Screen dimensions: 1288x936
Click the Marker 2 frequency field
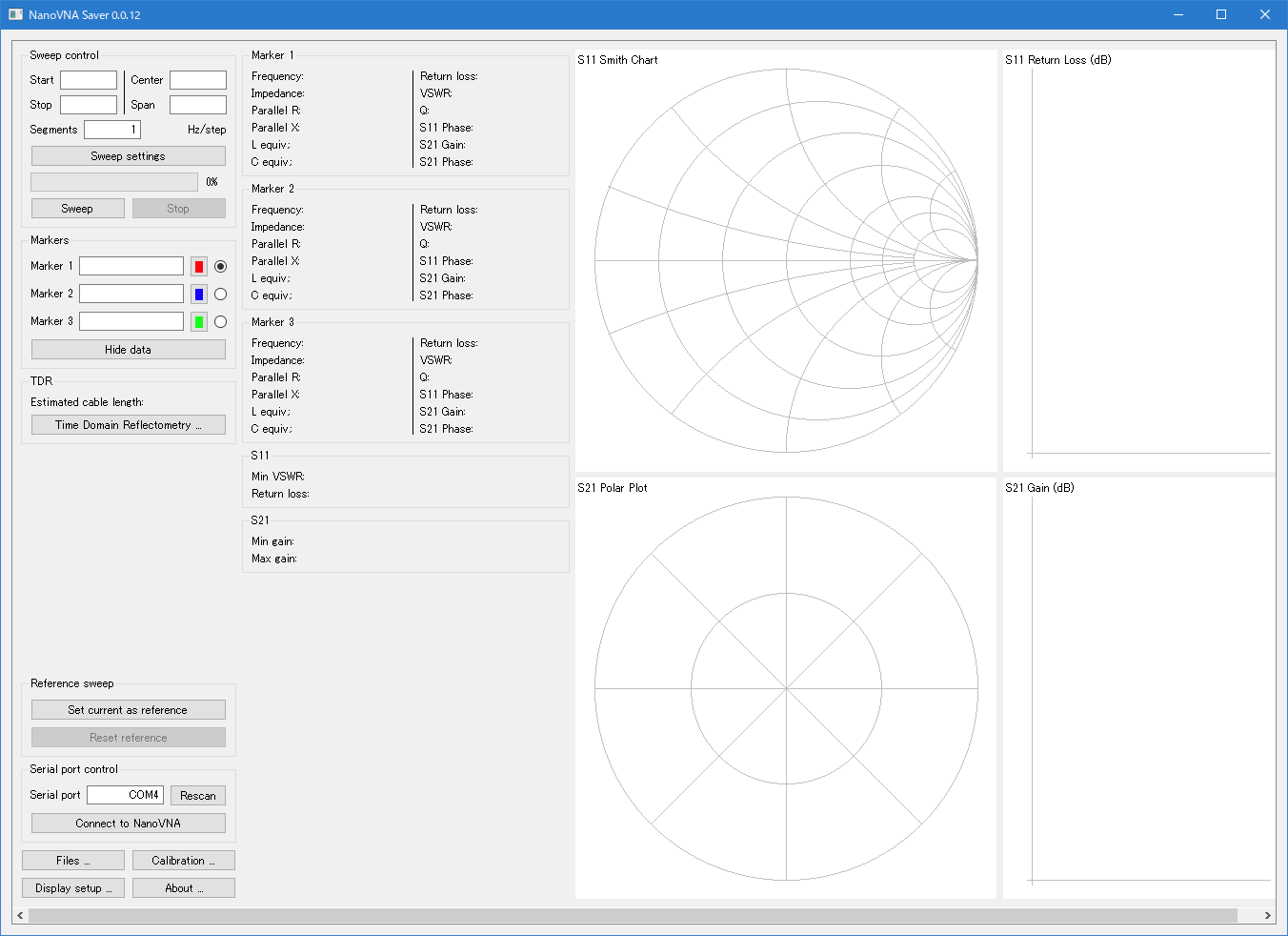(x=131, y=294)
